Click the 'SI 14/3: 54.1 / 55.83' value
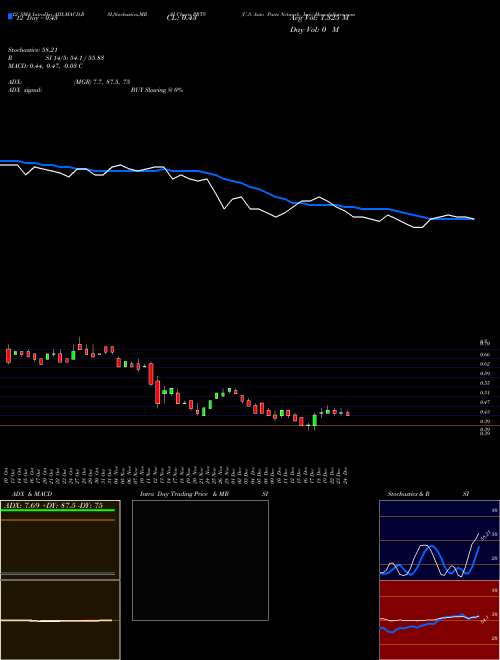The height and width of the screenshot is (660, 500). point(75,58)
